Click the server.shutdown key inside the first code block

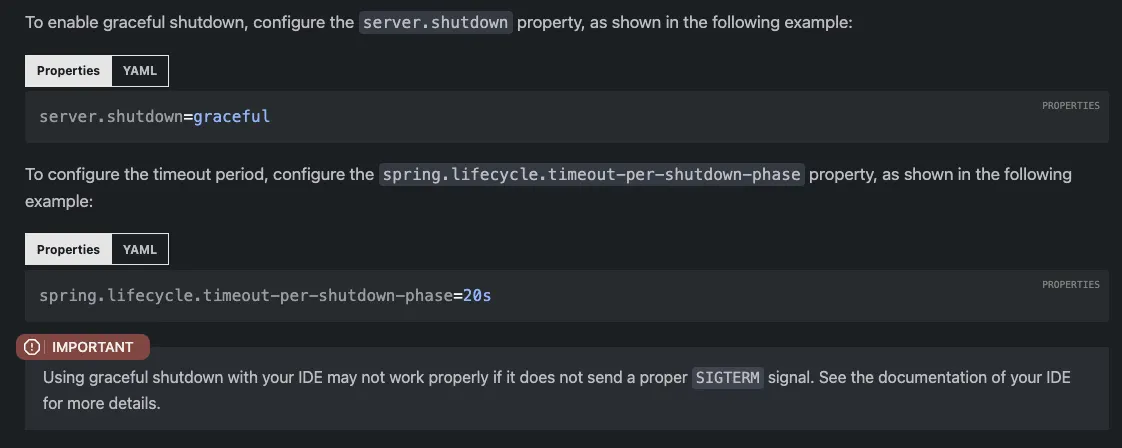[111, 117]
